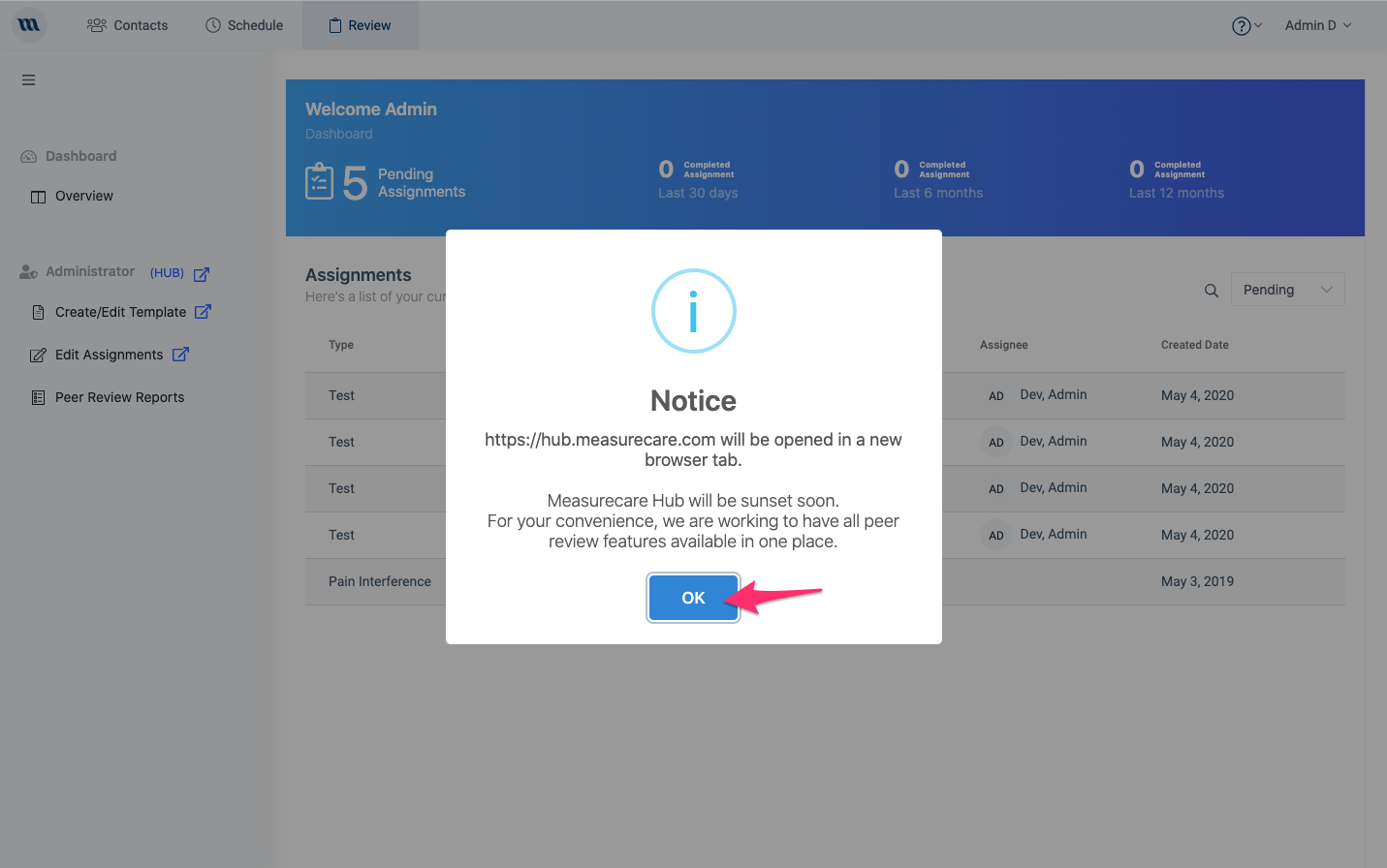Click the Schedule clock icon
This screenshot has width=1387, height=868.
point(213,25)
